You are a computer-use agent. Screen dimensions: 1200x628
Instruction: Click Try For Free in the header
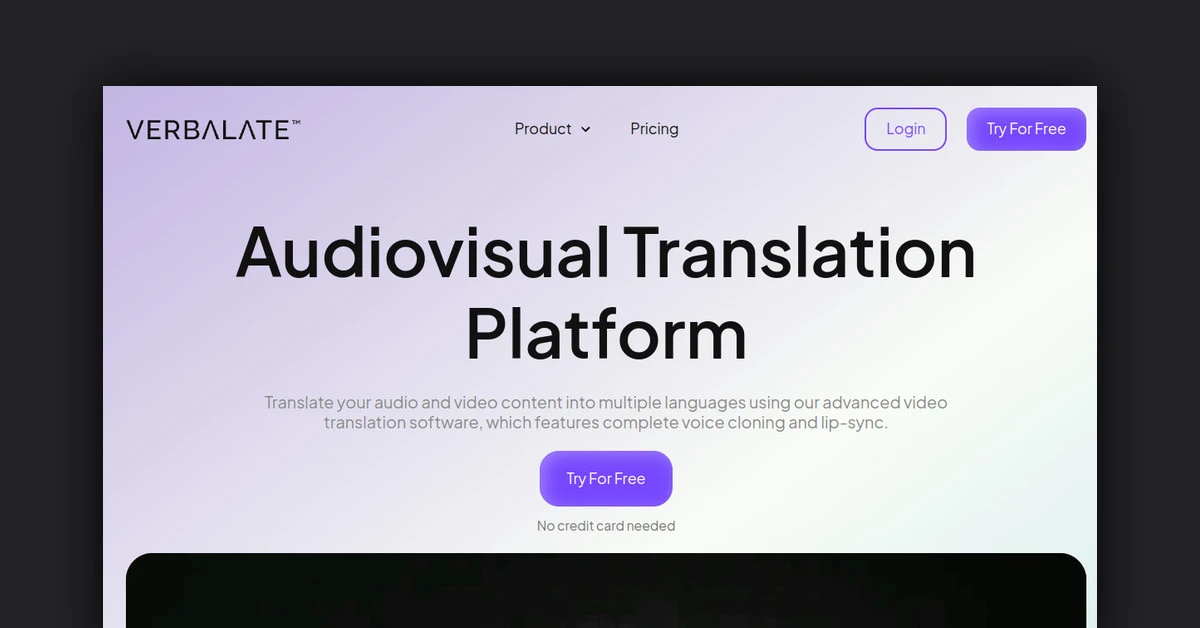[x=1026, y=129]
